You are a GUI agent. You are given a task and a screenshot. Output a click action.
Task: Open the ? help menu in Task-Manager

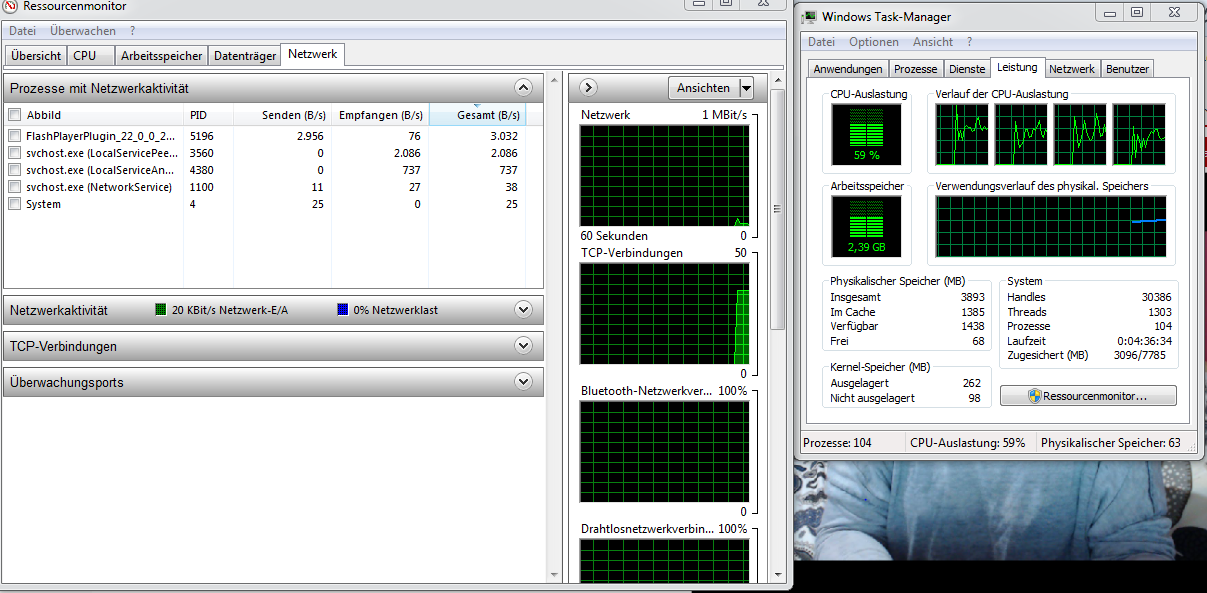point(969,42)
